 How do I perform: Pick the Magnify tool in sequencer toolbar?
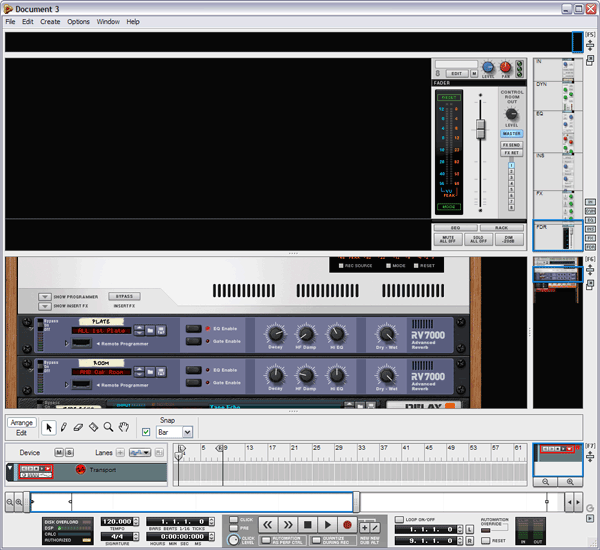(108, 427)
